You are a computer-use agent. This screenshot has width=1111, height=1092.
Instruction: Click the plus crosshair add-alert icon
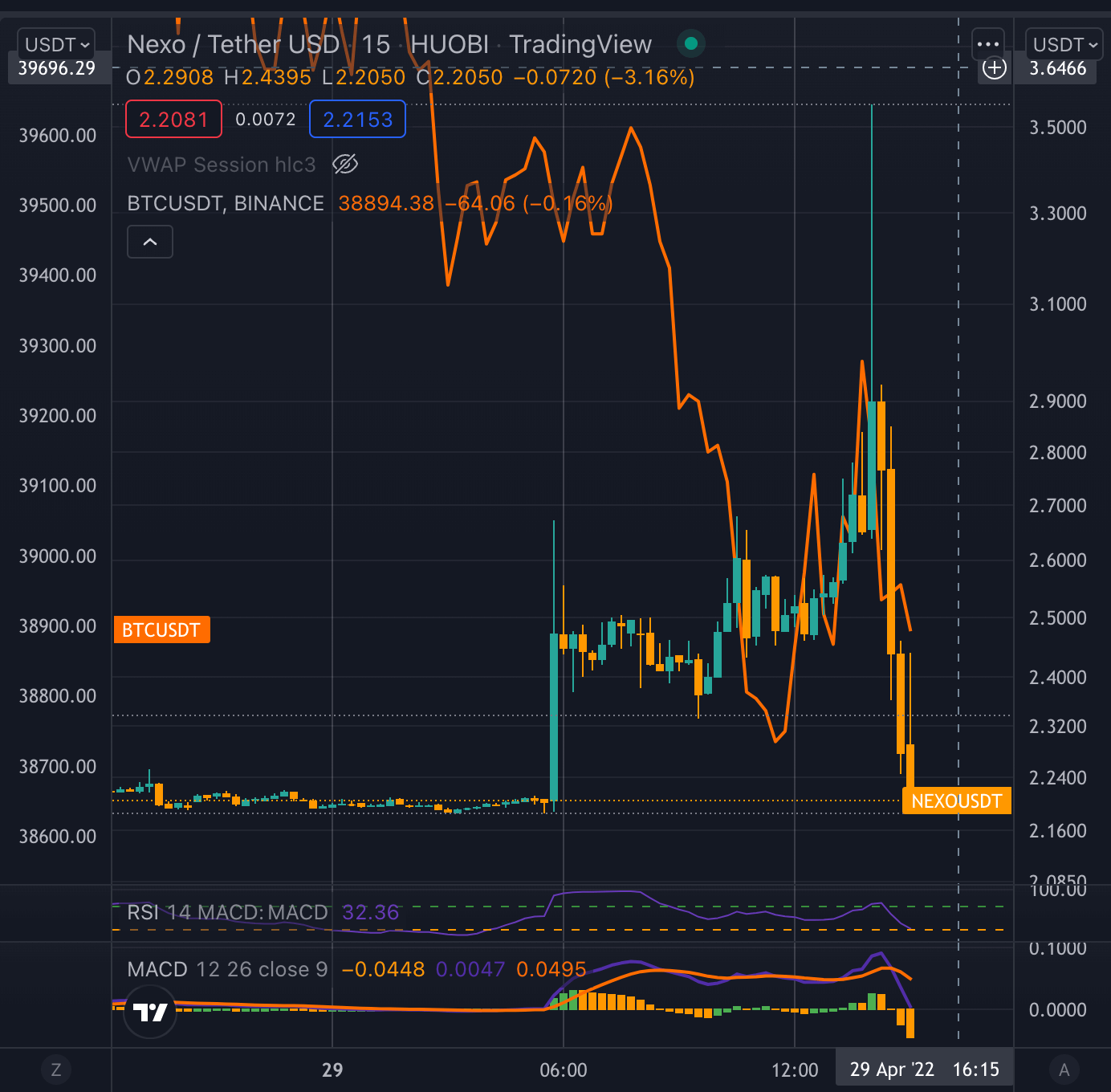coord(995,68)
